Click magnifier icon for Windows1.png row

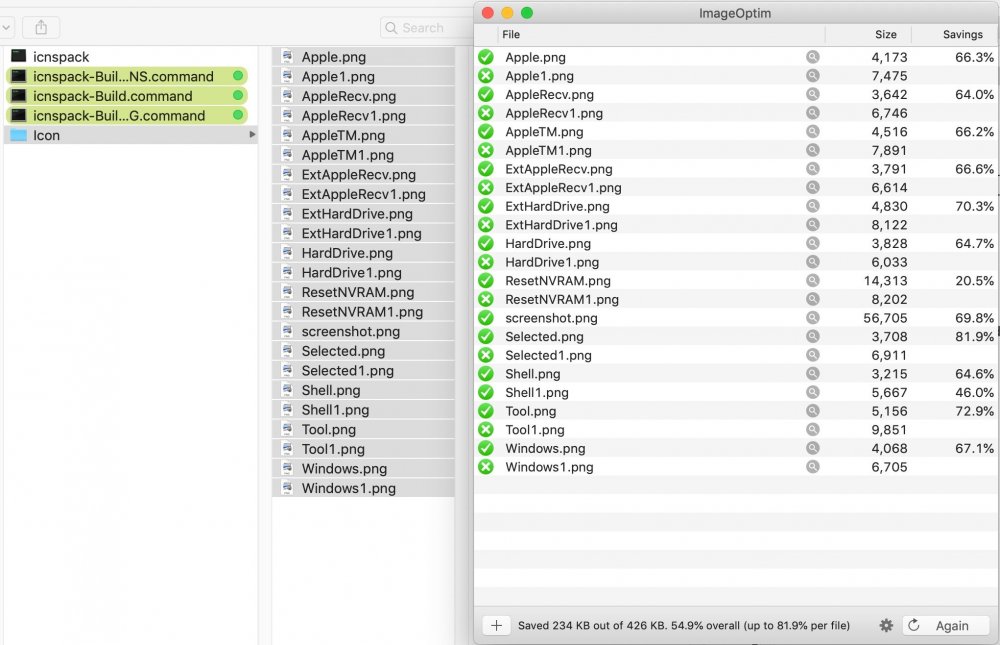click(812, 466)
